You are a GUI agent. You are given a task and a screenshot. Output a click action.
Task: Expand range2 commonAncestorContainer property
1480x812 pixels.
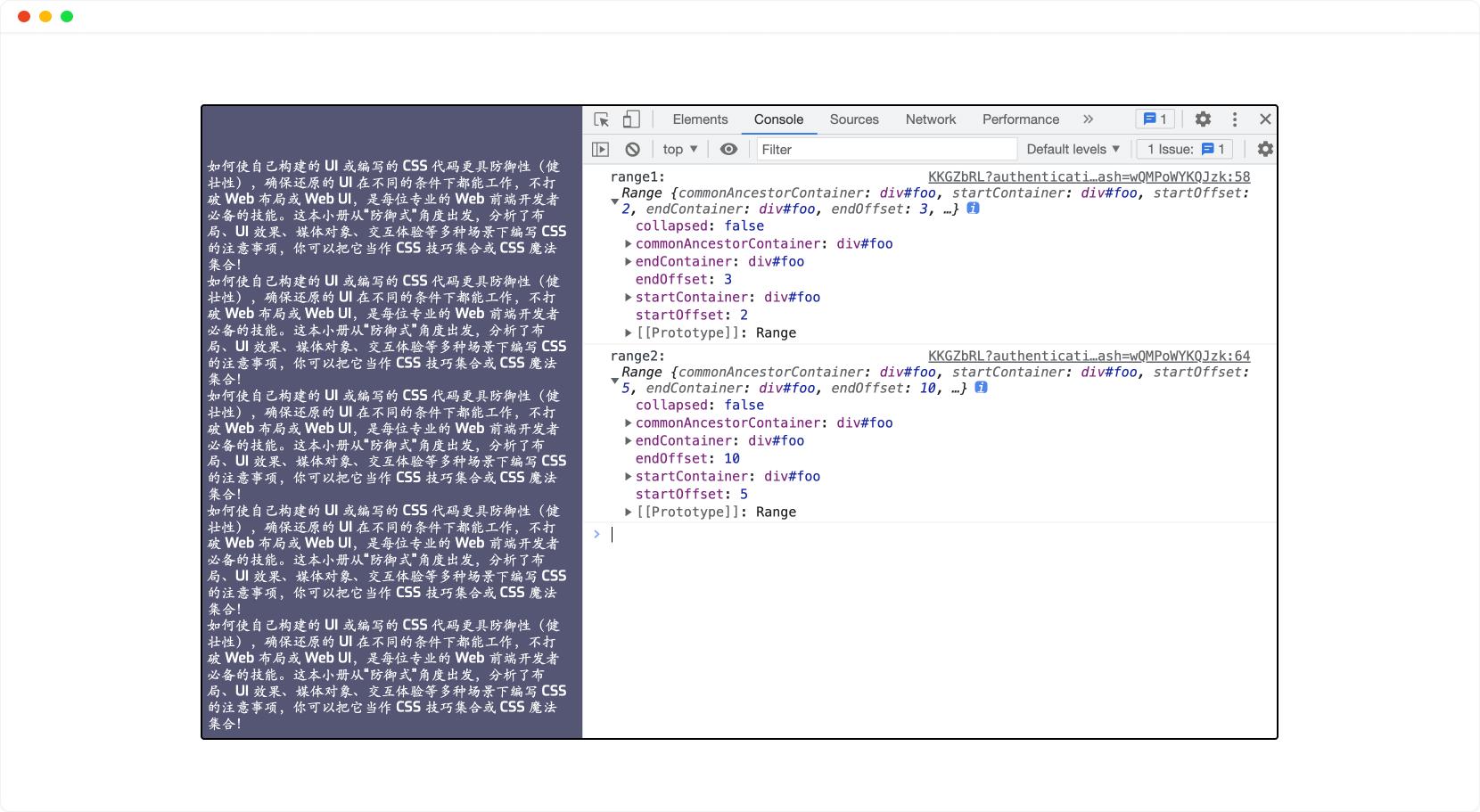(629, 423)
